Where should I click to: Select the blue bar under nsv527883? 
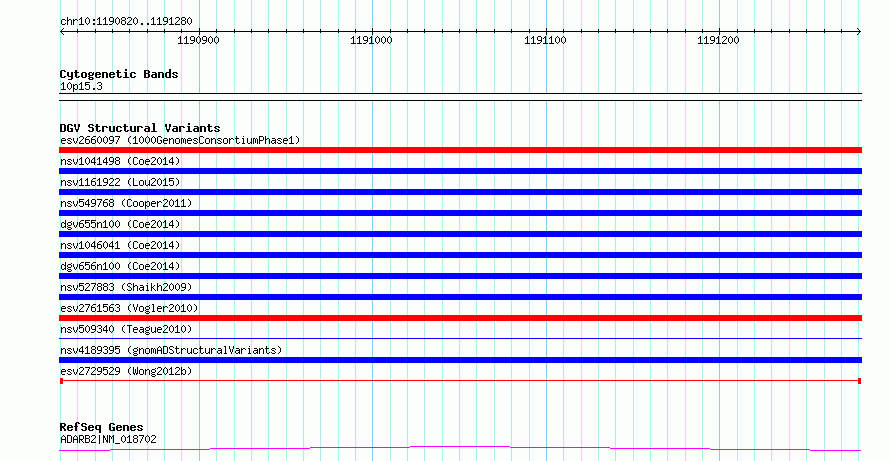460,297
